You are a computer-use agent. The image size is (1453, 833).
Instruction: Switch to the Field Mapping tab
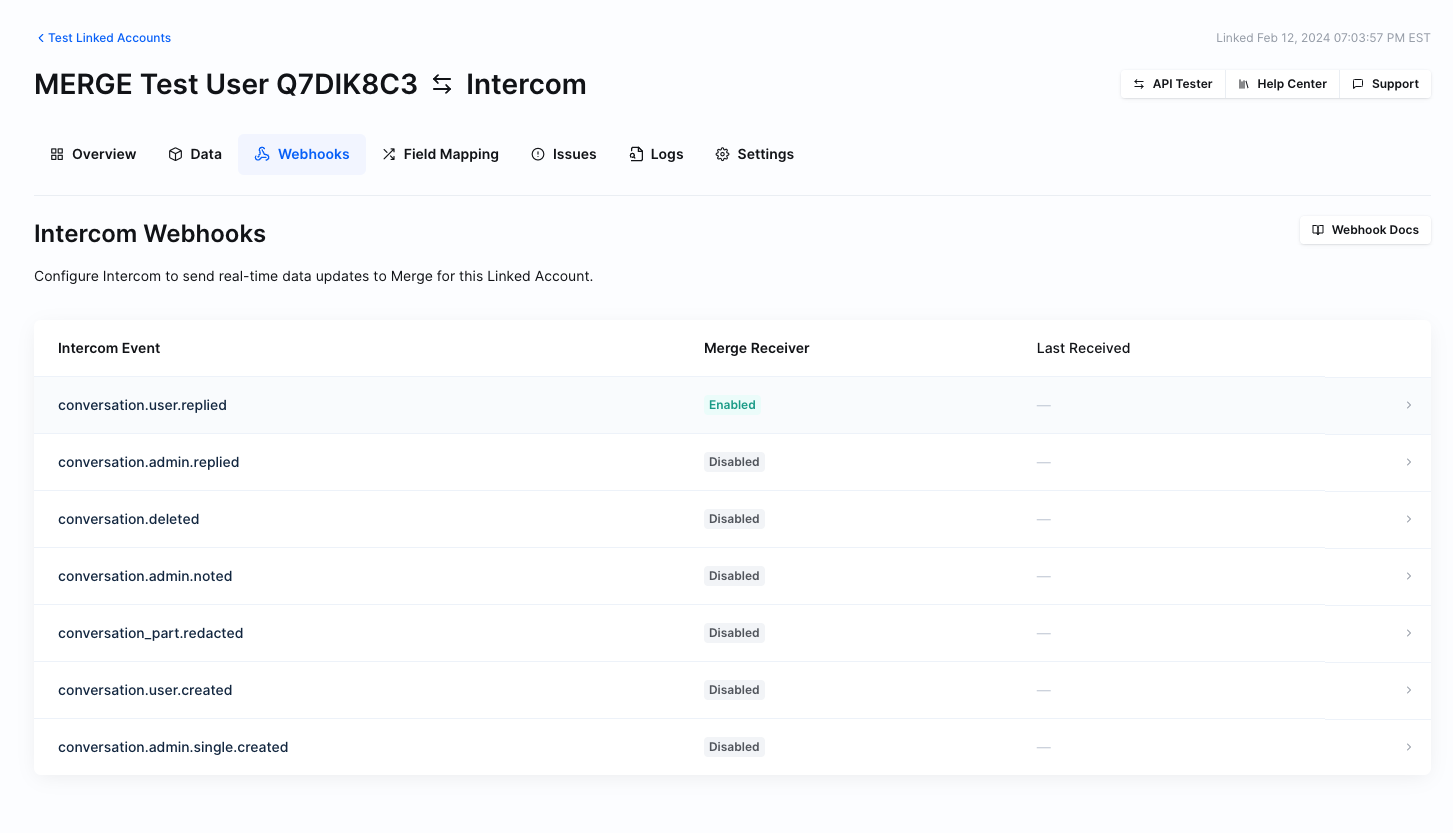click(450, 154)
